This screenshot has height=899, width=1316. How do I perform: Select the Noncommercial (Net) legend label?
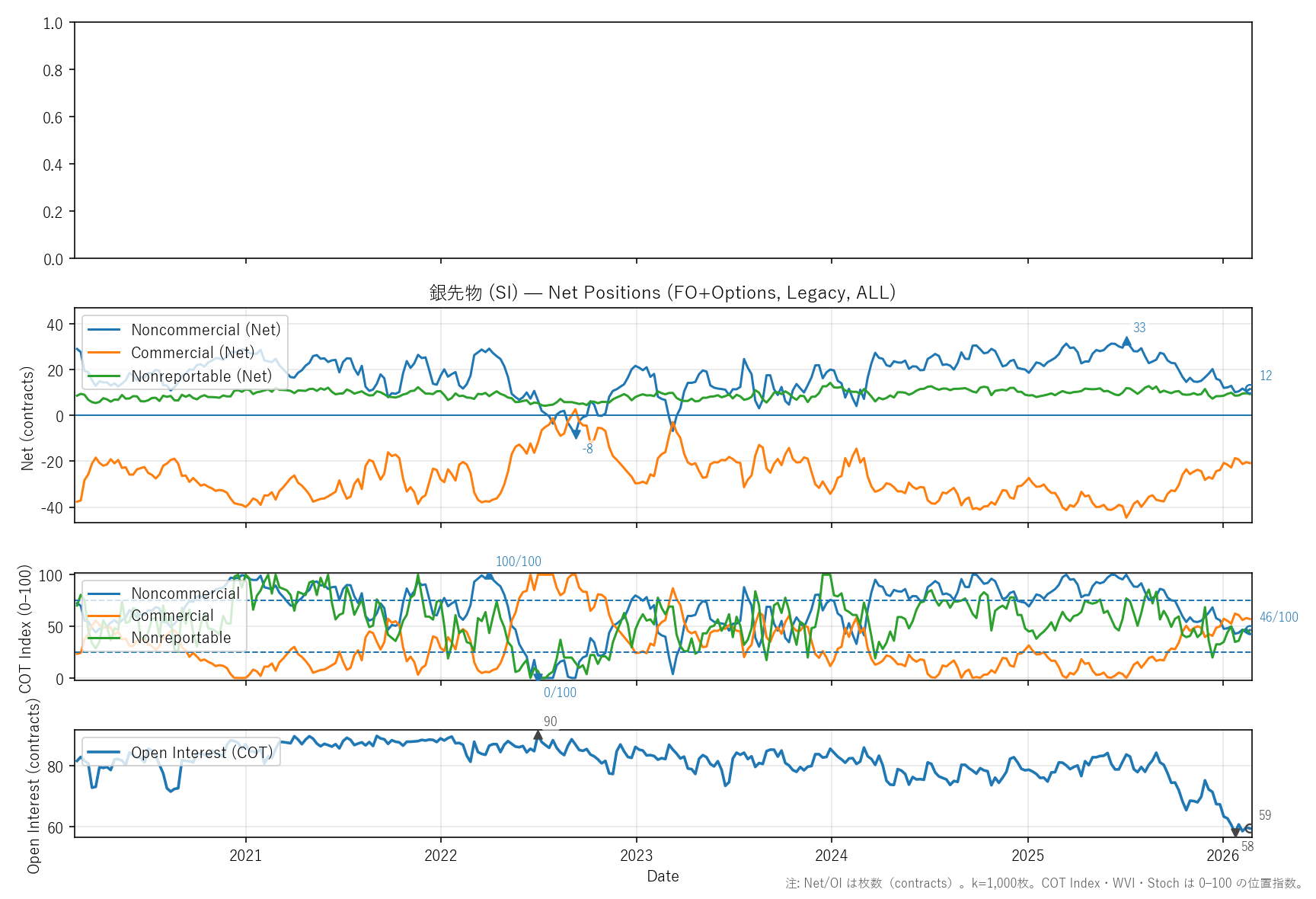click(x=206, y=330)
